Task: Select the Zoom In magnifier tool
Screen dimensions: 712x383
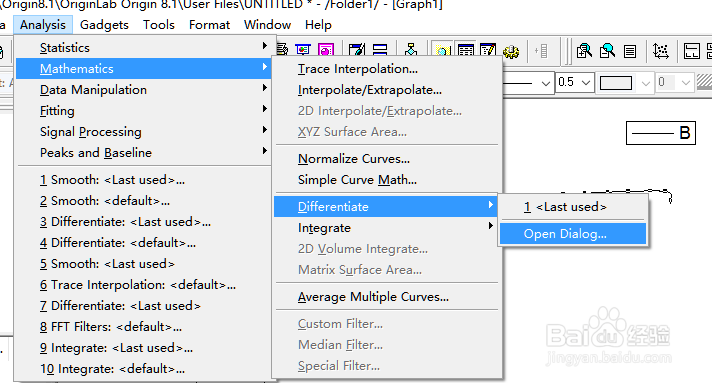Action: [x=584, y=51]
